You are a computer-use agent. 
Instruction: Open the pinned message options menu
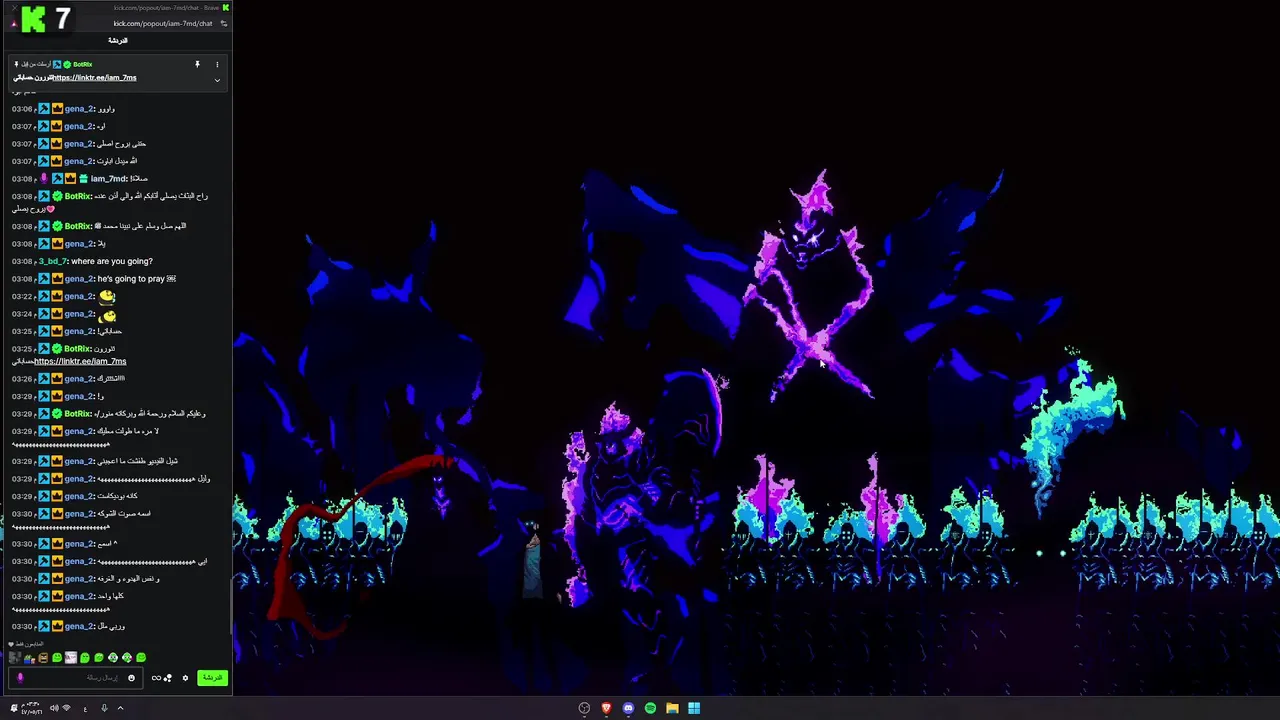(217, 64)
